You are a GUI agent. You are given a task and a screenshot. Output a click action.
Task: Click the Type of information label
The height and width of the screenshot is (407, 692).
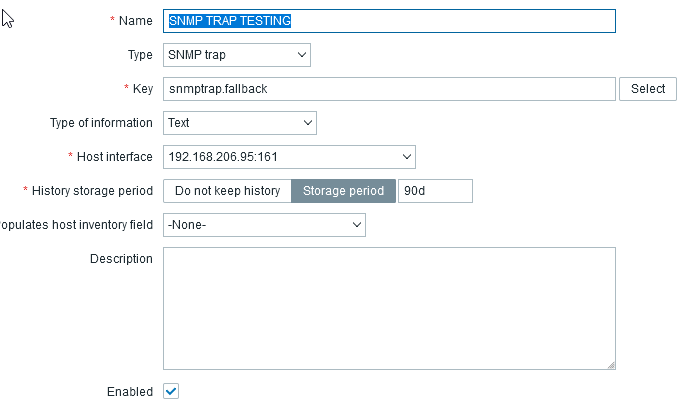(x=101, y=123)
